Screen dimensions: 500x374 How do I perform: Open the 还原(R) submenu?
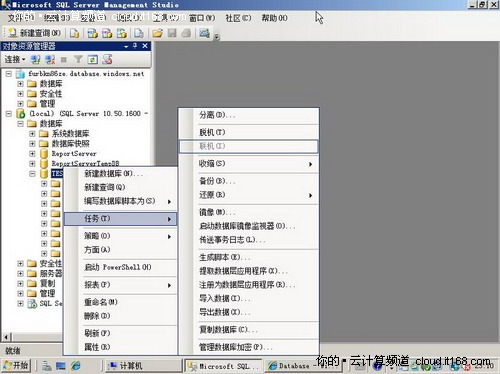click(249, 195)
